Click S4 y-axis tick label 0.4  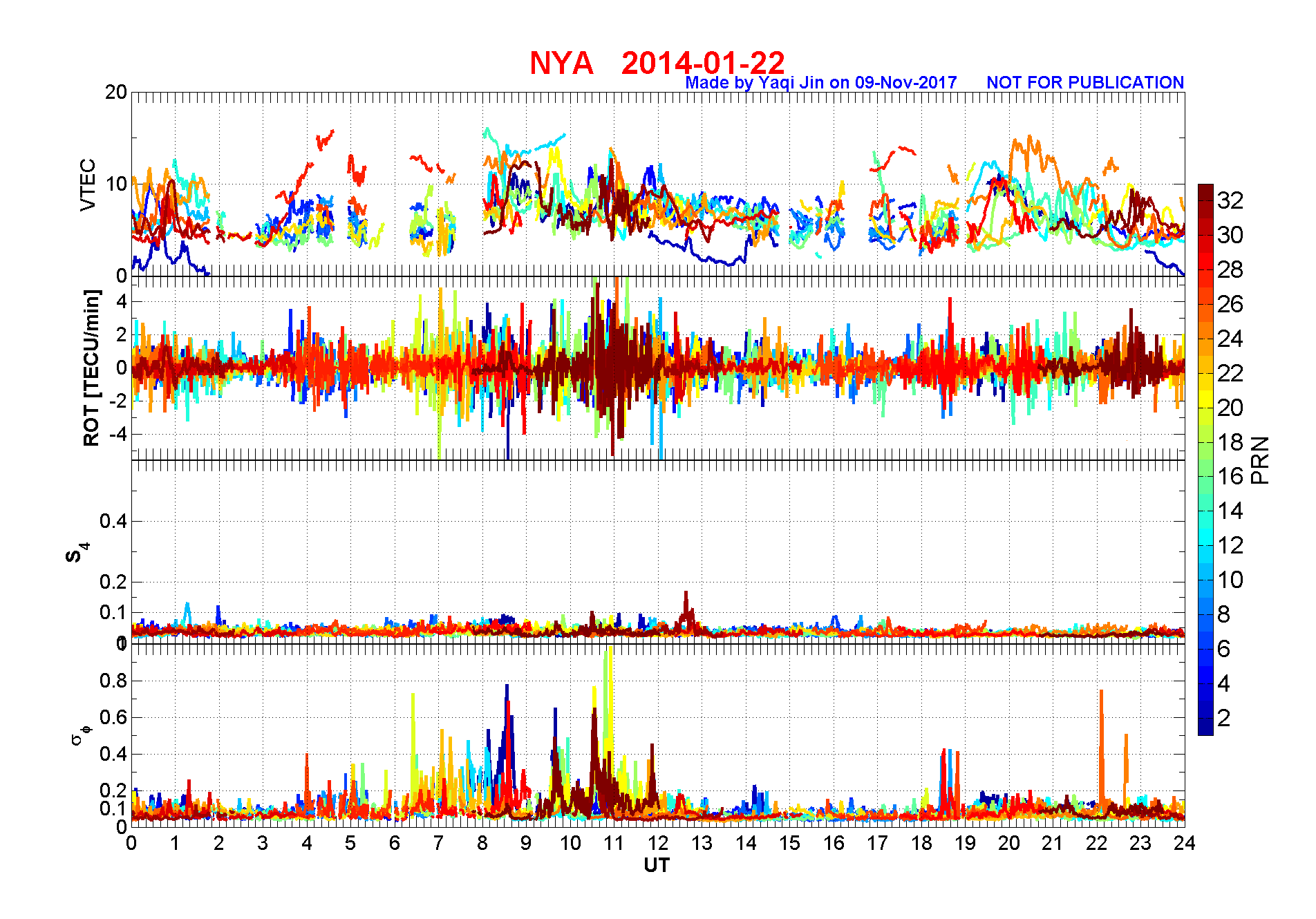coord(113,521)
